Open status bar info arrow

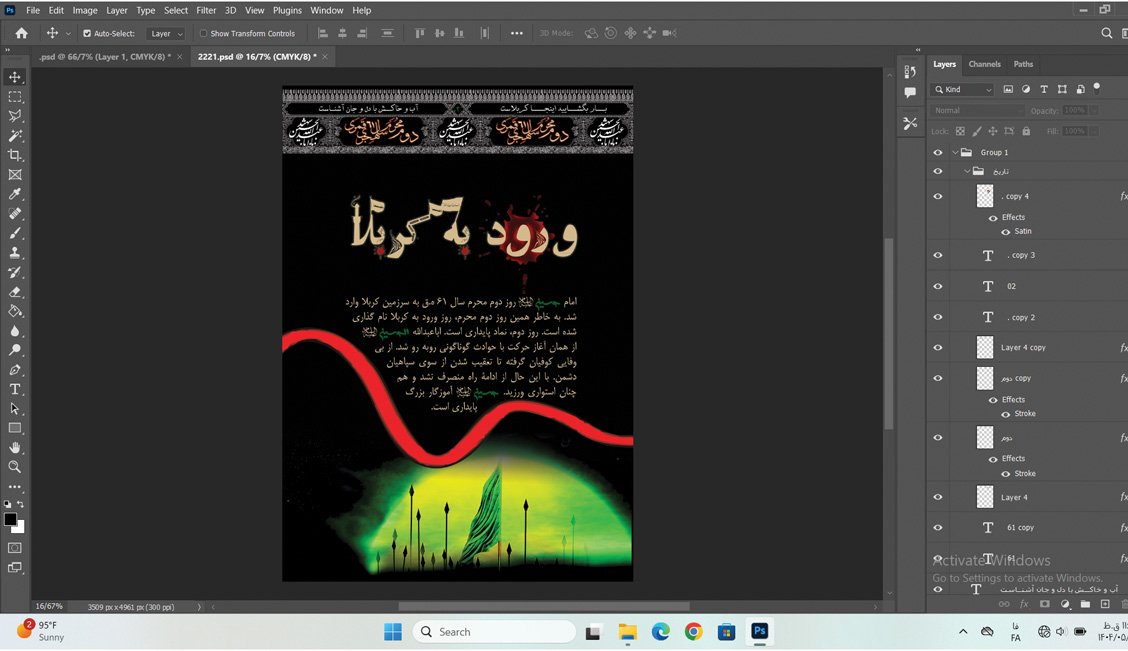(199, 607)
